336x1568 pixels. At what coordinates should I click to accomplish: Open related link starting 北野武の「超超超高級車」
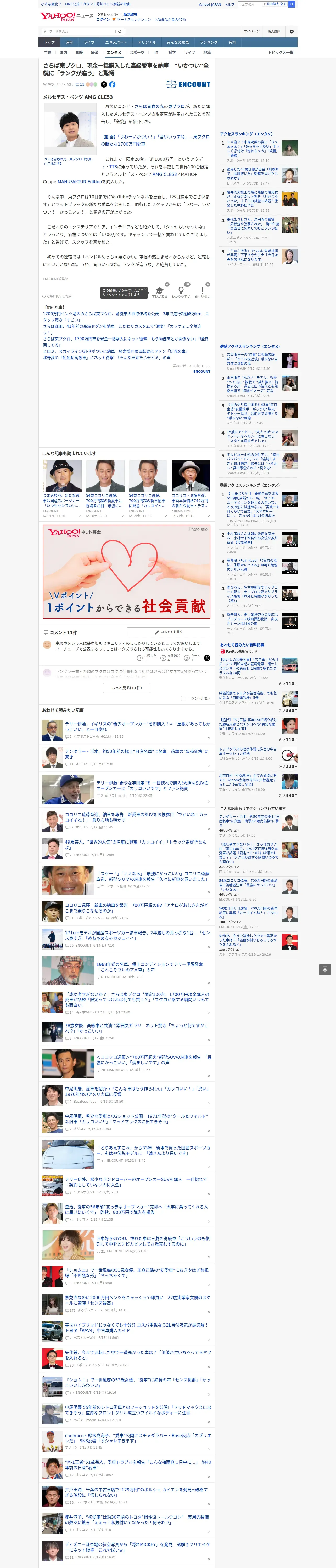coord(107,358)
